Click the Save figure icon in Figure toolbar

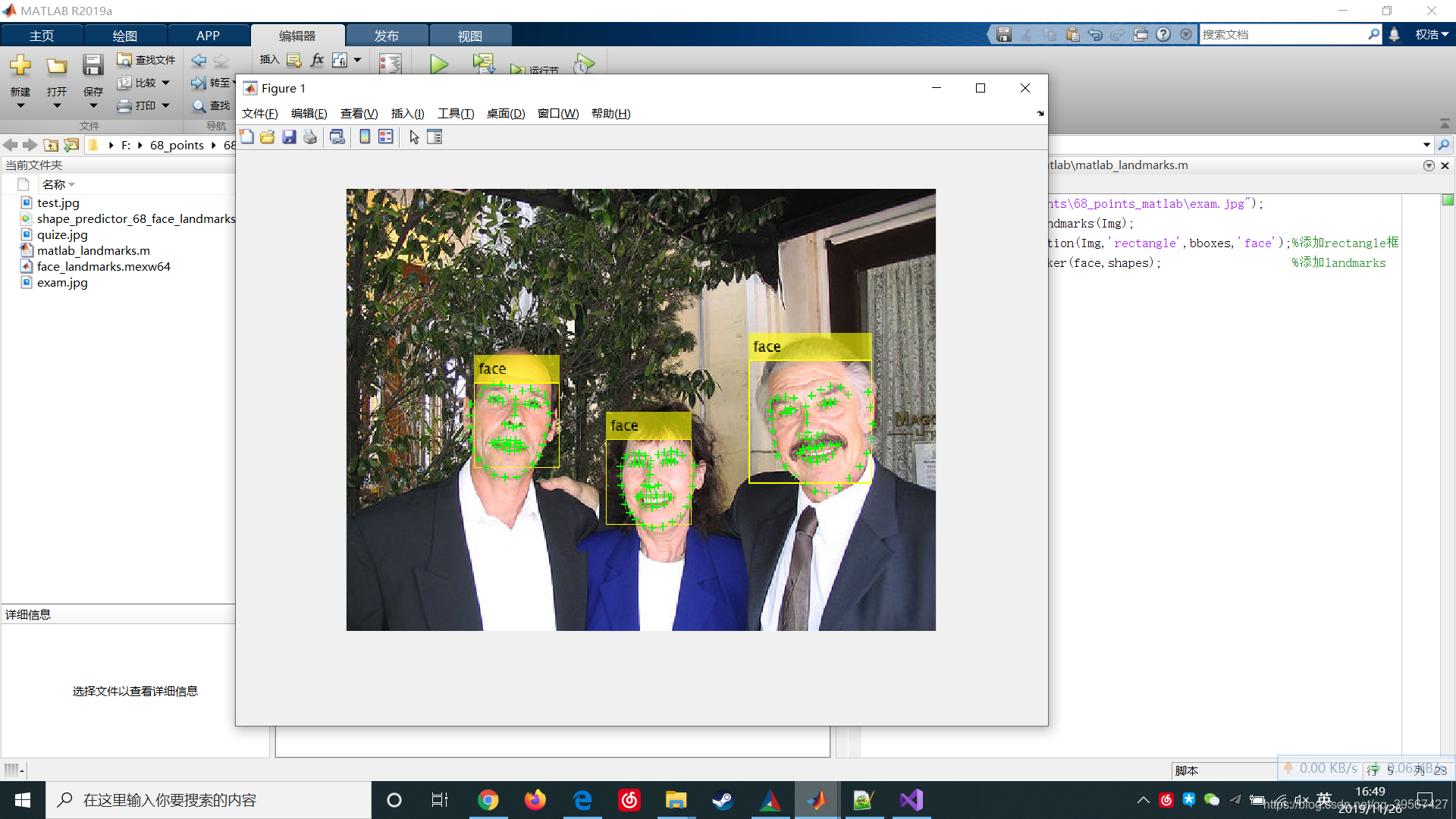coord(289,137)
